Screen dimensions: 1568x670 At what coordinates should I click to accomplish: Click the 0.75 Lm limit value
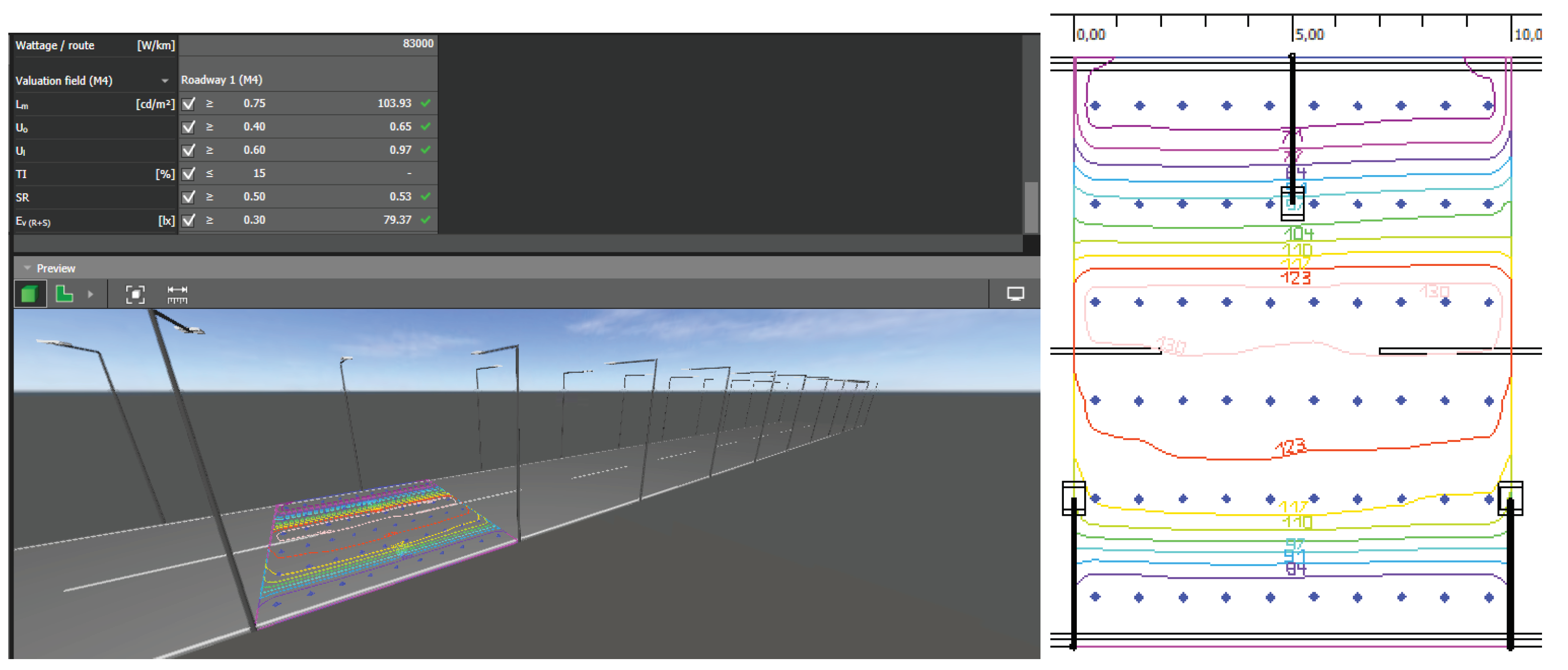(x=254, y=103)
